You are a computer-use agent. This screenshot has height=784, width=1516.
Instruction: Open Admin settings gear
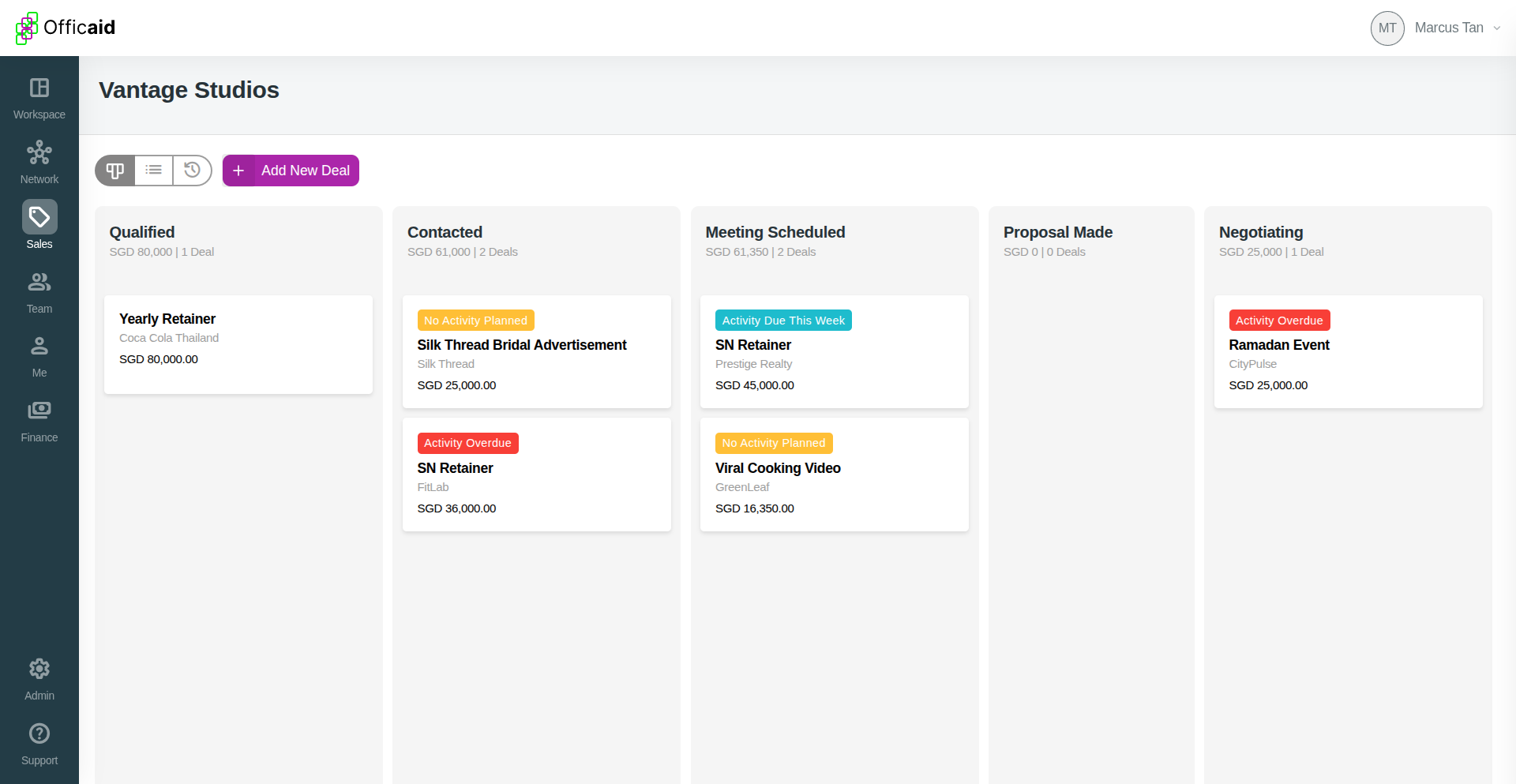coord(39,669)
